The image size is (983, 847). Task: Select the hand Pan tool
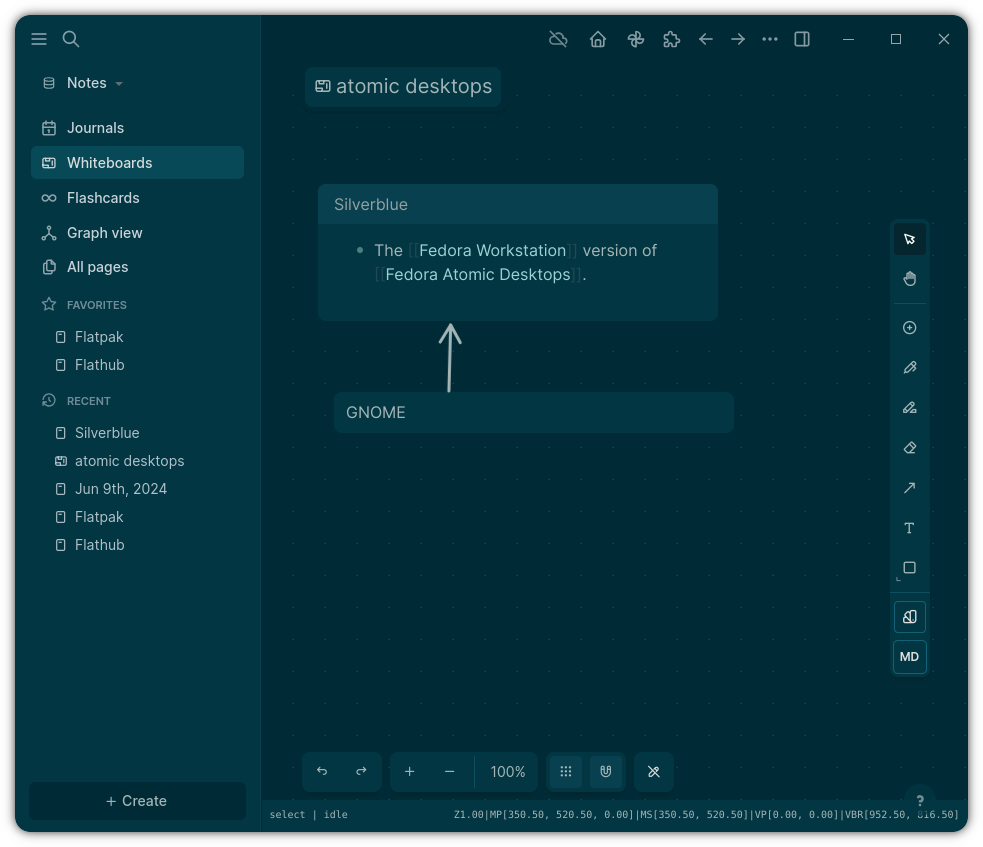909,278
